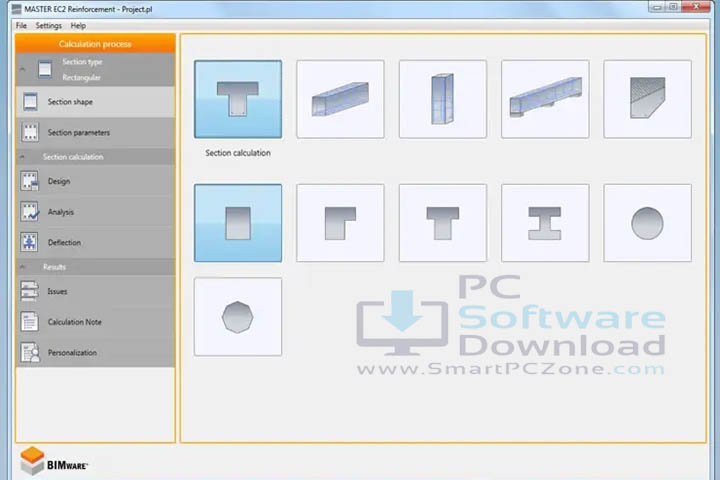The width and height of the screenshot is (720, 480).
Task: Go to Section parameters label
Action: 79,133
